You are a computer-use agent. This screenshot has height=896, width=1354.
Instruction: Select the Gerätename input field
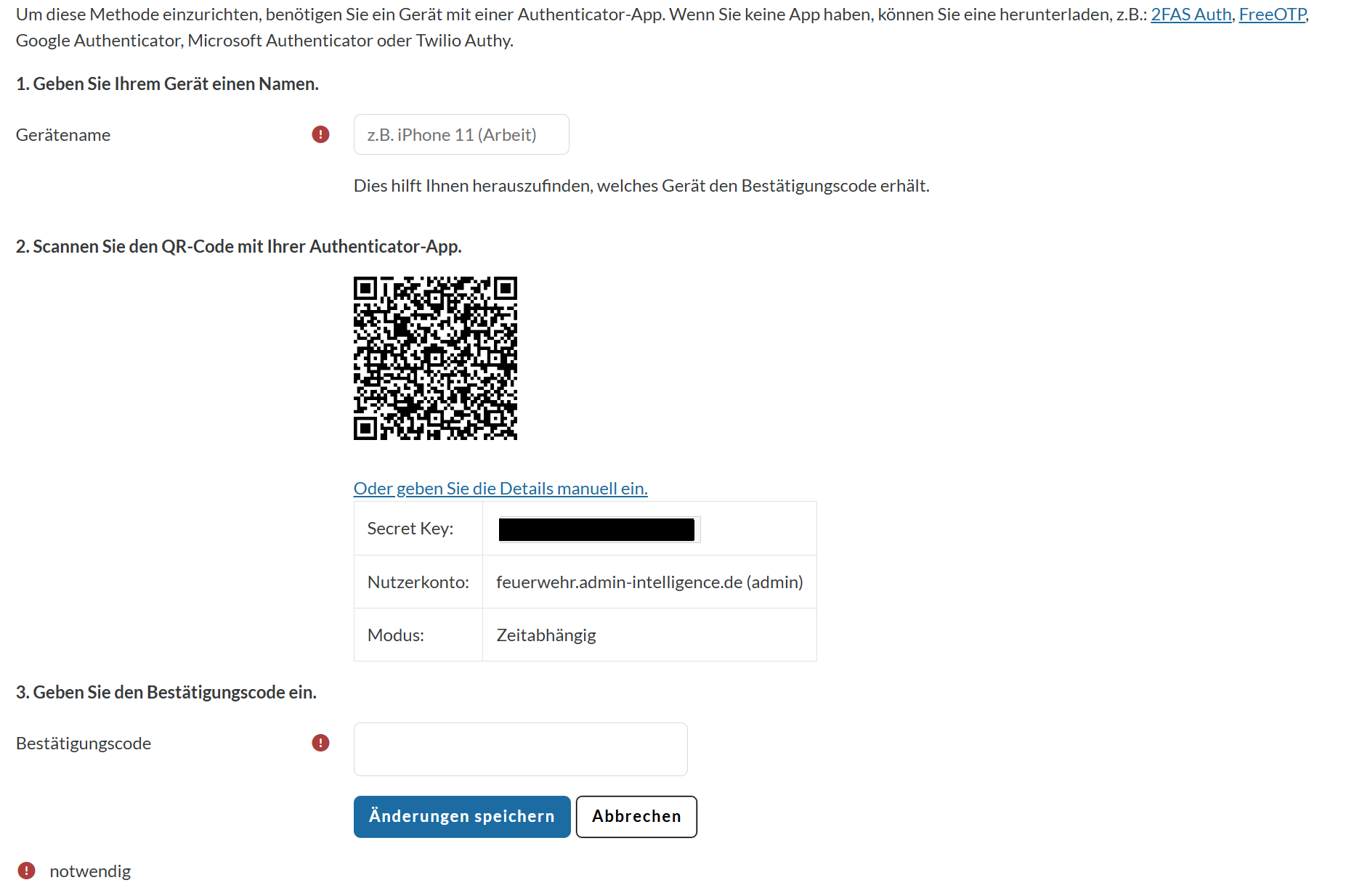point(461,134)
